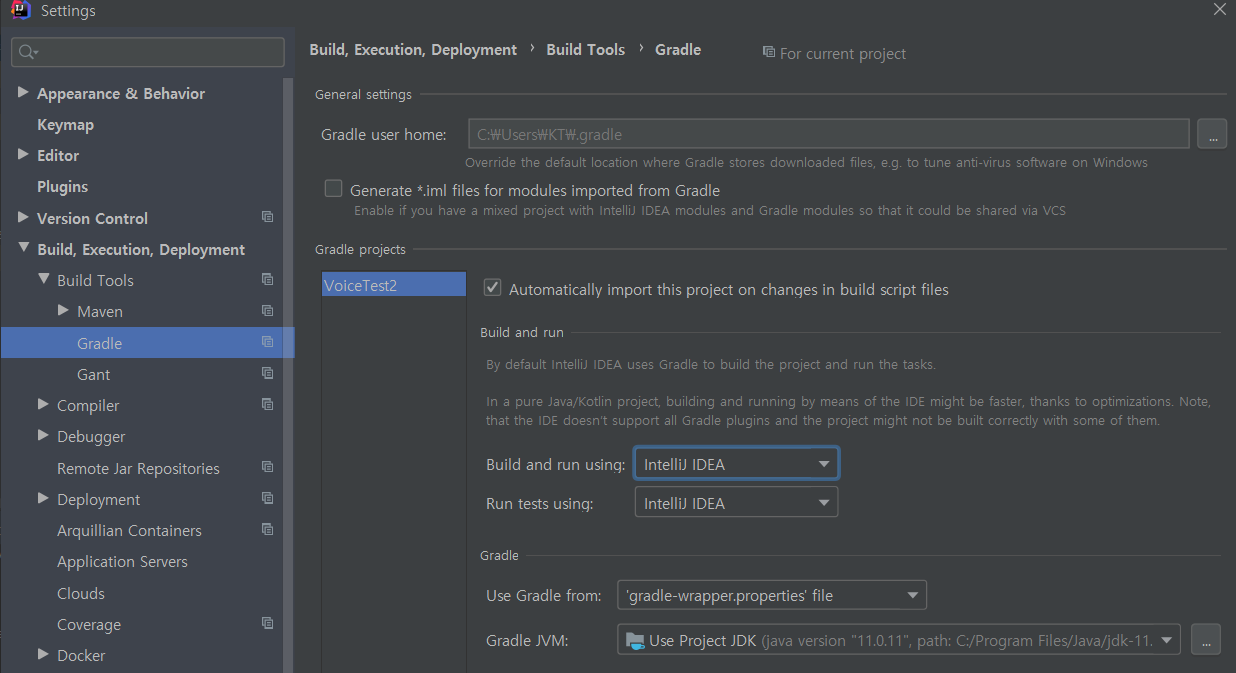Collapse Build, Execution, Deployment section
Image resolution: width=1236 pixels, height=673 pixels.
point(23,248)
